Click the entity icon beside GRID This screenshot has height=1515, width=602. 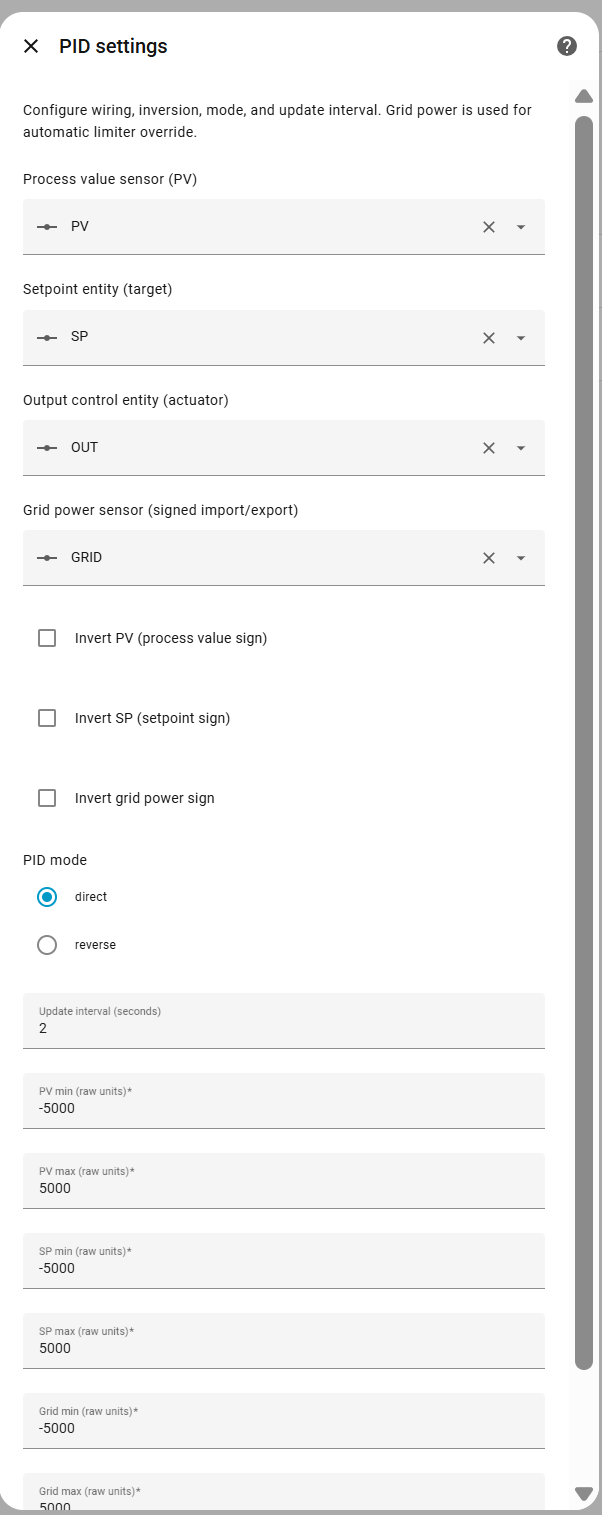(47, 558)
